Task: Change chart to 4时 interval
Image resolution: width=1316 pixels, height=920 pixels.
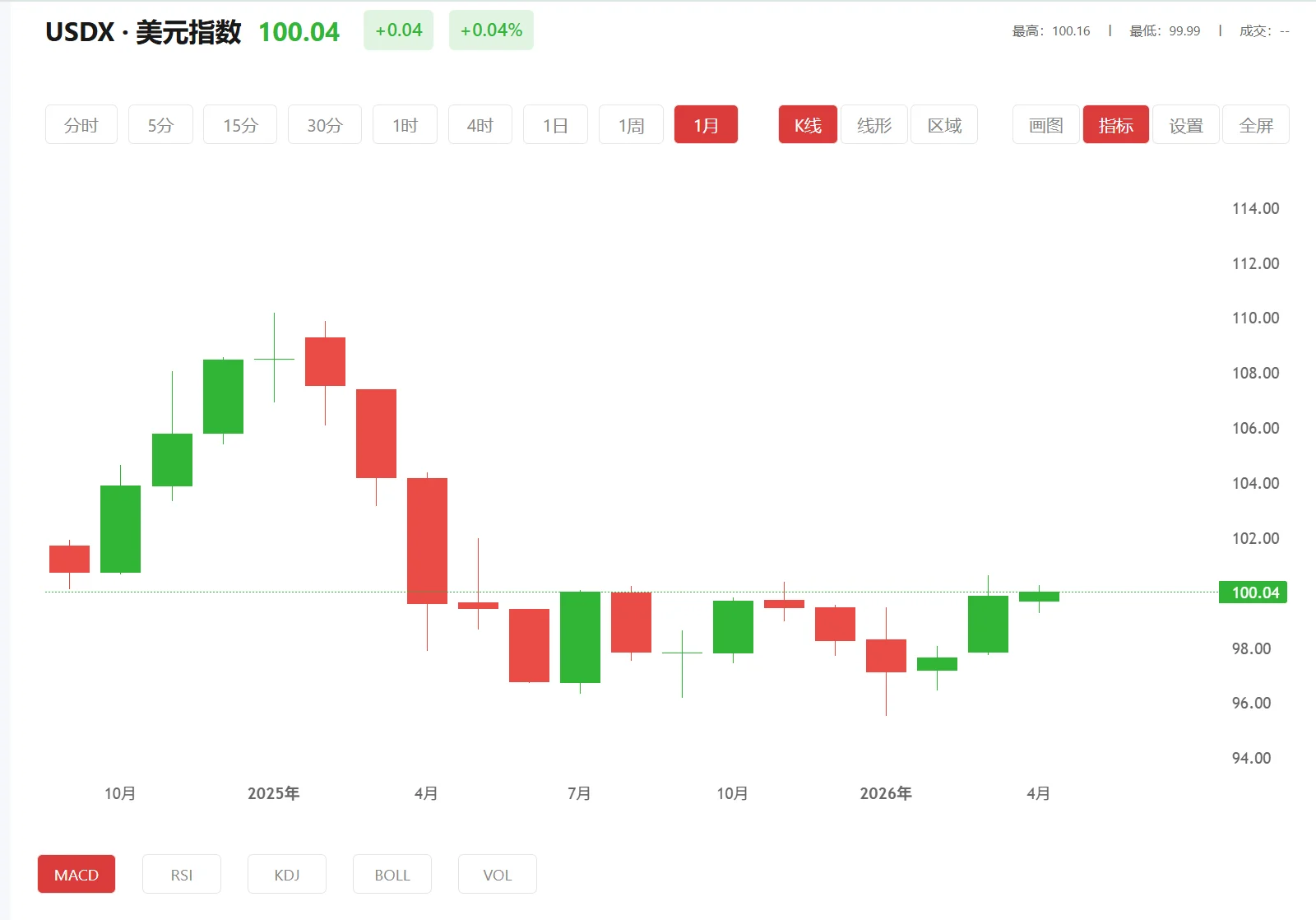Action: 480,125
